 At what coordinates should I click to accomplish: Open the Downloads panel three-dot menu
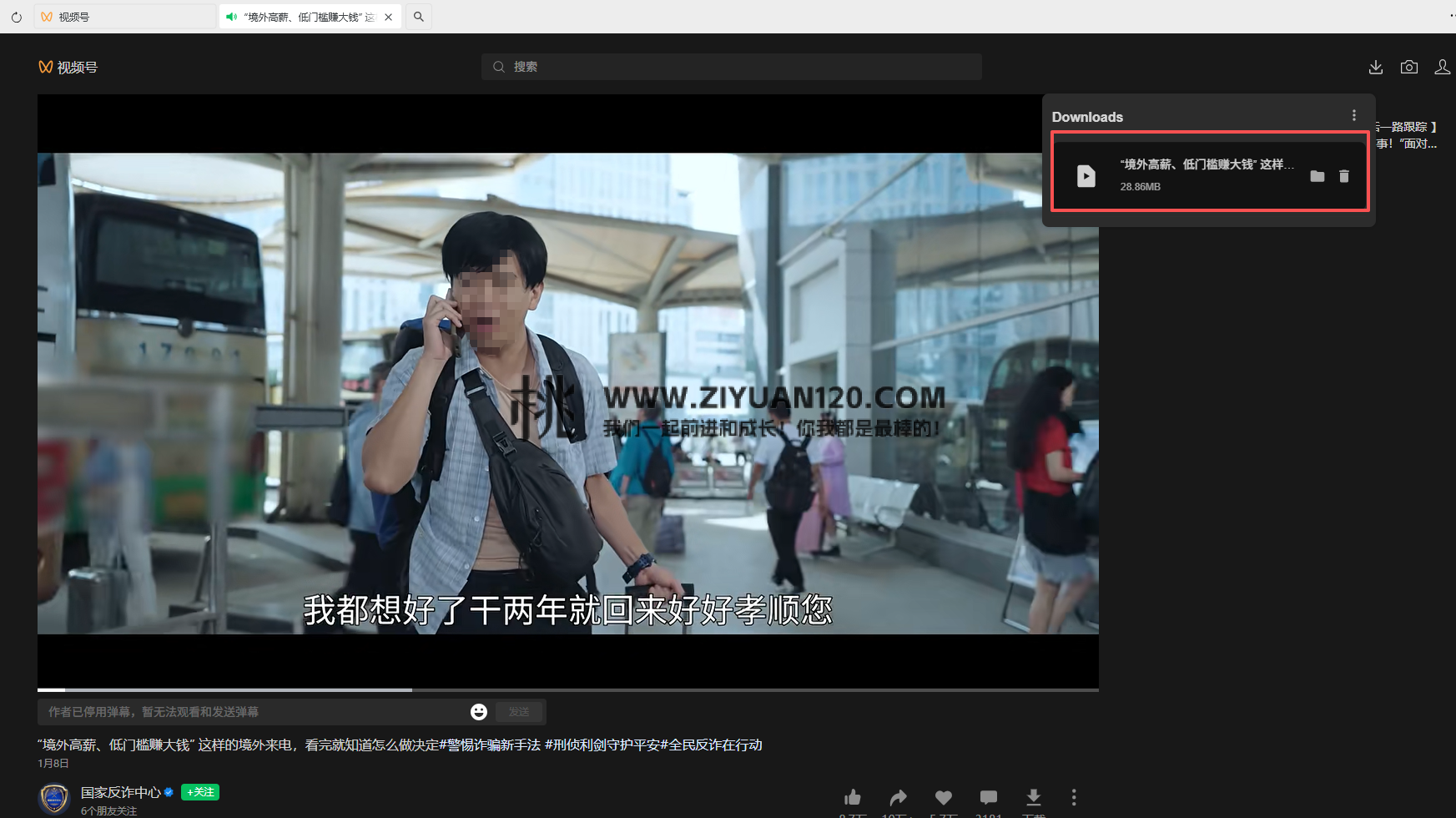1353,115
